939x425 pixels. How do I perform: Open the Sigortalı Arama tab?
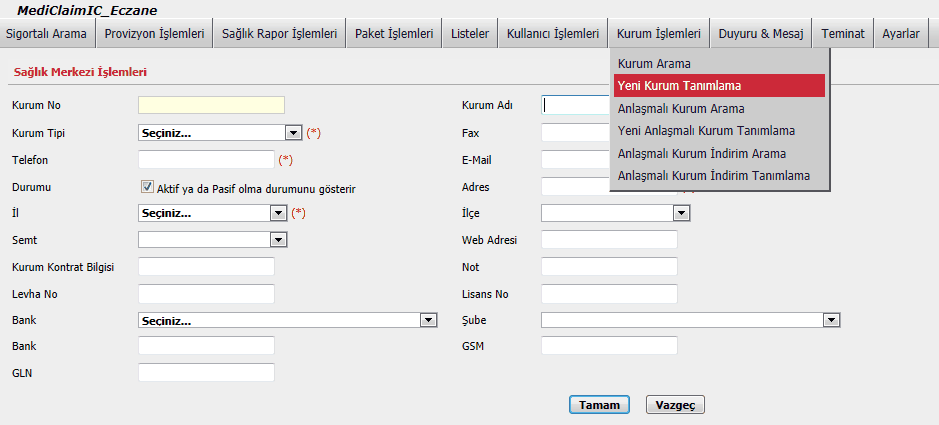click(x=46, y=33)
